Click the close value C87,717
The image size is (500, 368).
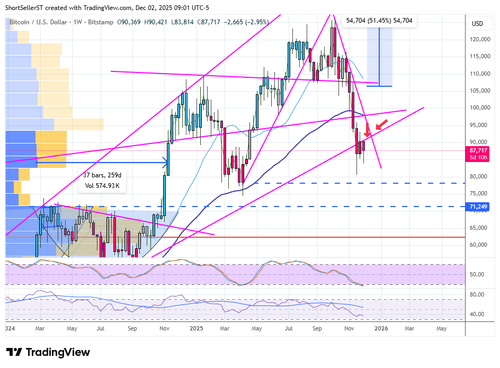pyautogui.click(x=209, y=22)
